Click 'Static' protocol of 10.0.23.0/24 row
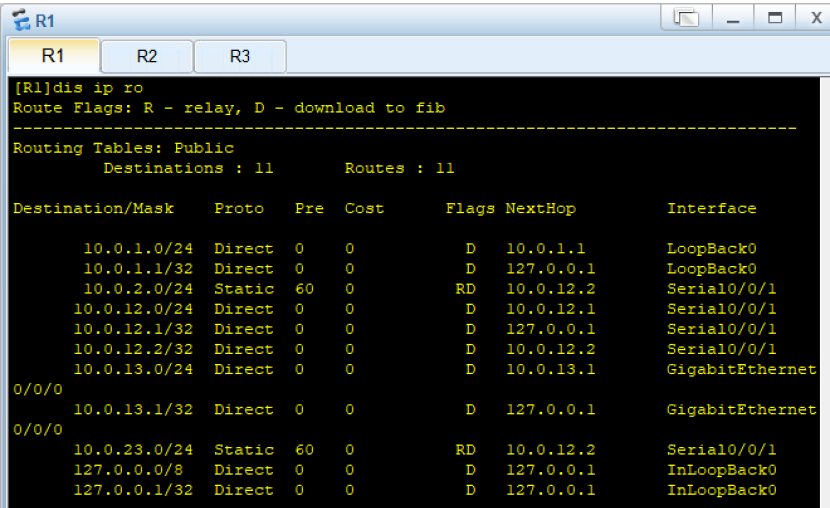Image resolution: width=830 pixels, height=508 pixels. 244,450
